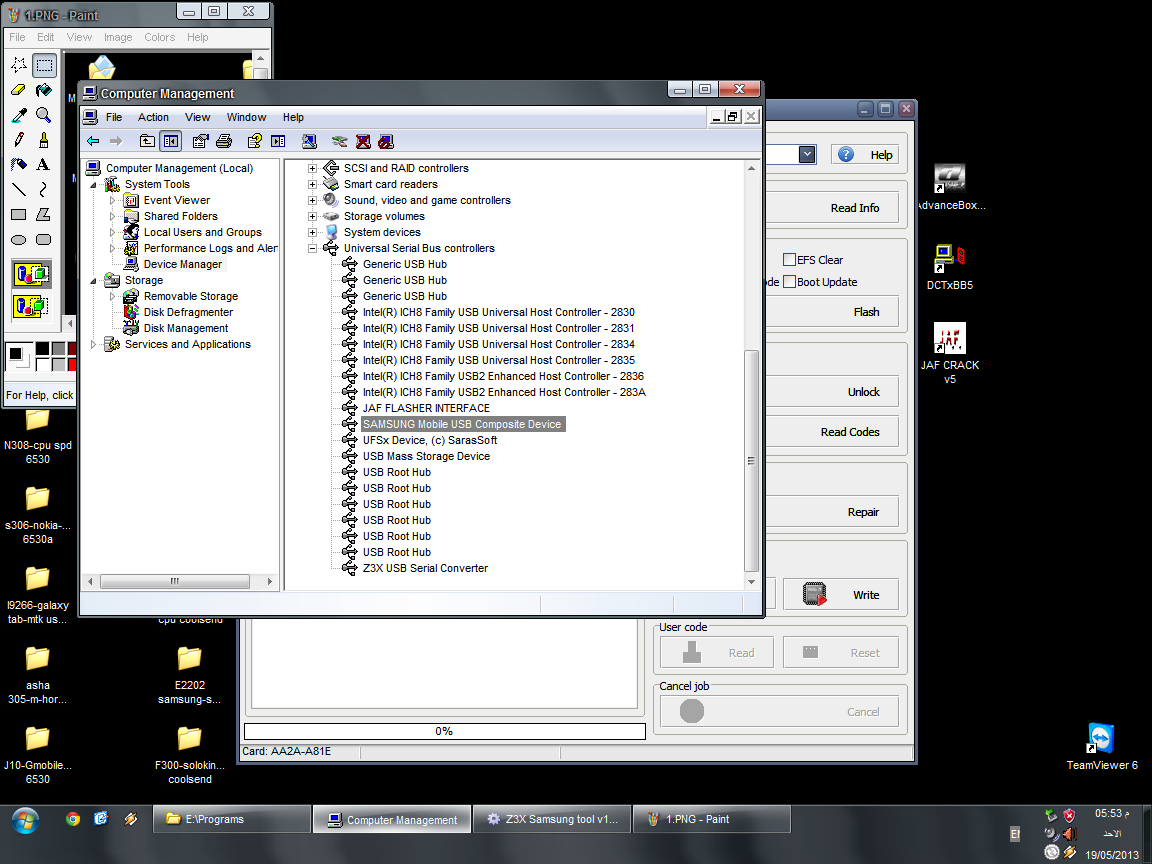Image resolution: width=1152 pixels, height=864 pixels.
Task: Open the Window menu in Computer Management
Action: coord(246,118)
